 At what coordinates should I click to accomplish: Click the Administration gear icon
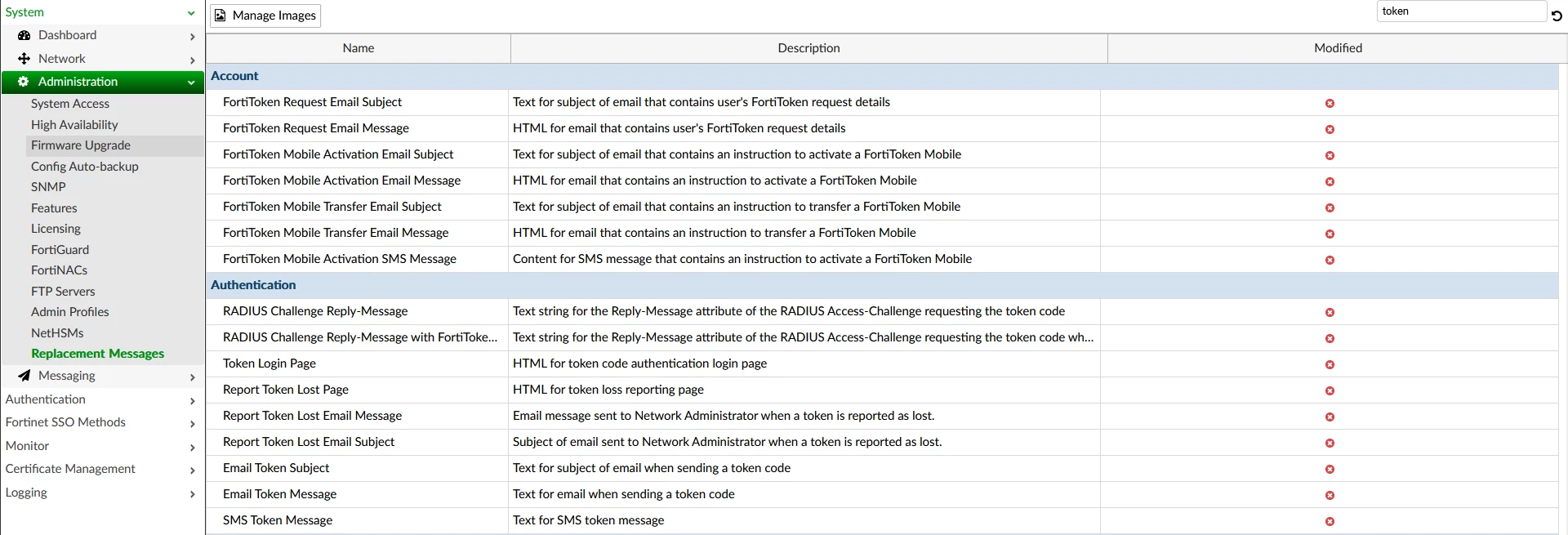24,82
